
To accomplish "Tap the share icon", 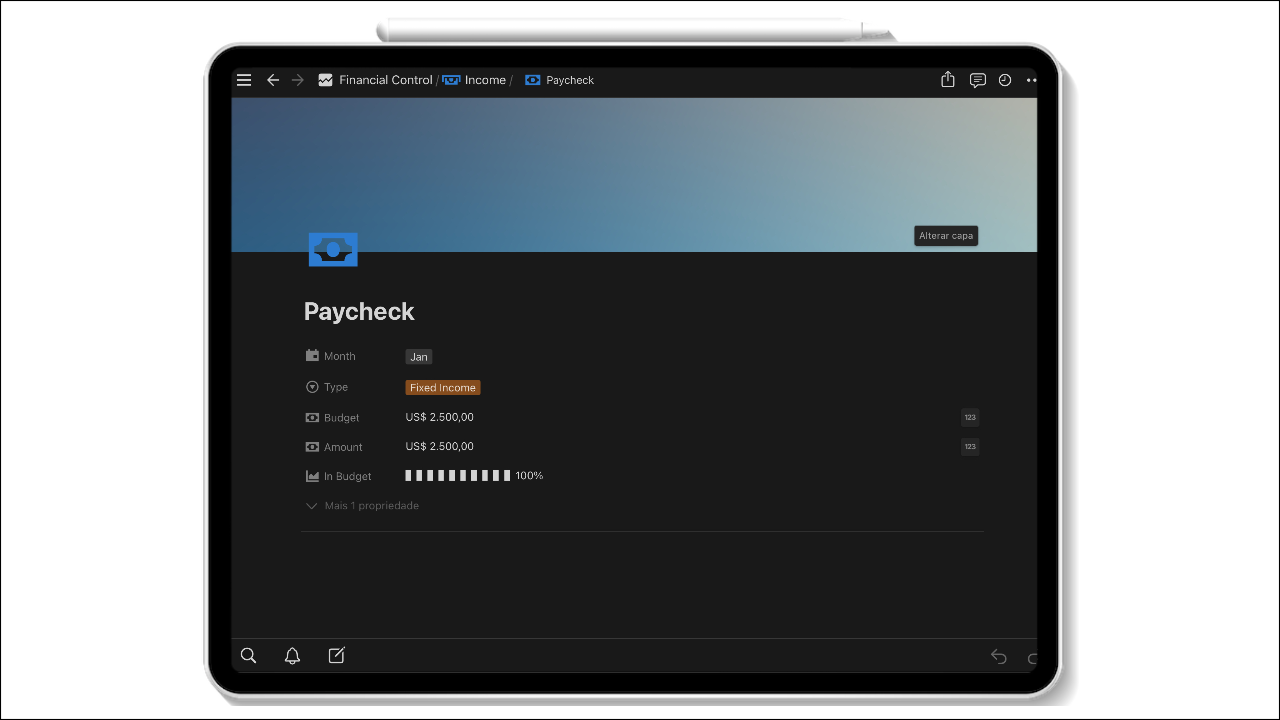I will point(948,79).
